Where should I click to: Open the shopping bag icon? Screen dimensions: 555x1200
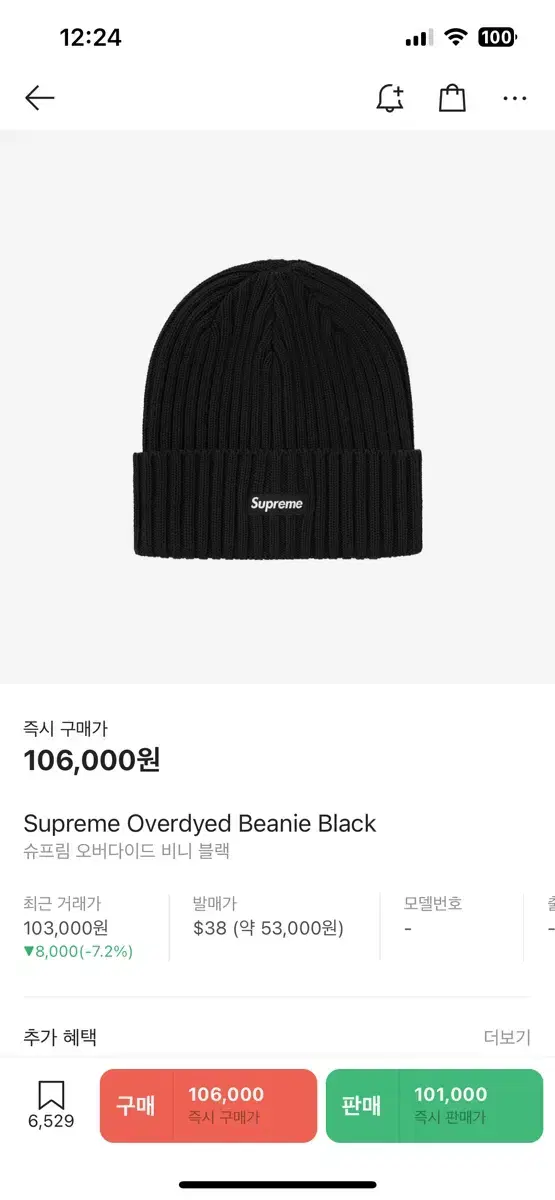coord(452,97)
